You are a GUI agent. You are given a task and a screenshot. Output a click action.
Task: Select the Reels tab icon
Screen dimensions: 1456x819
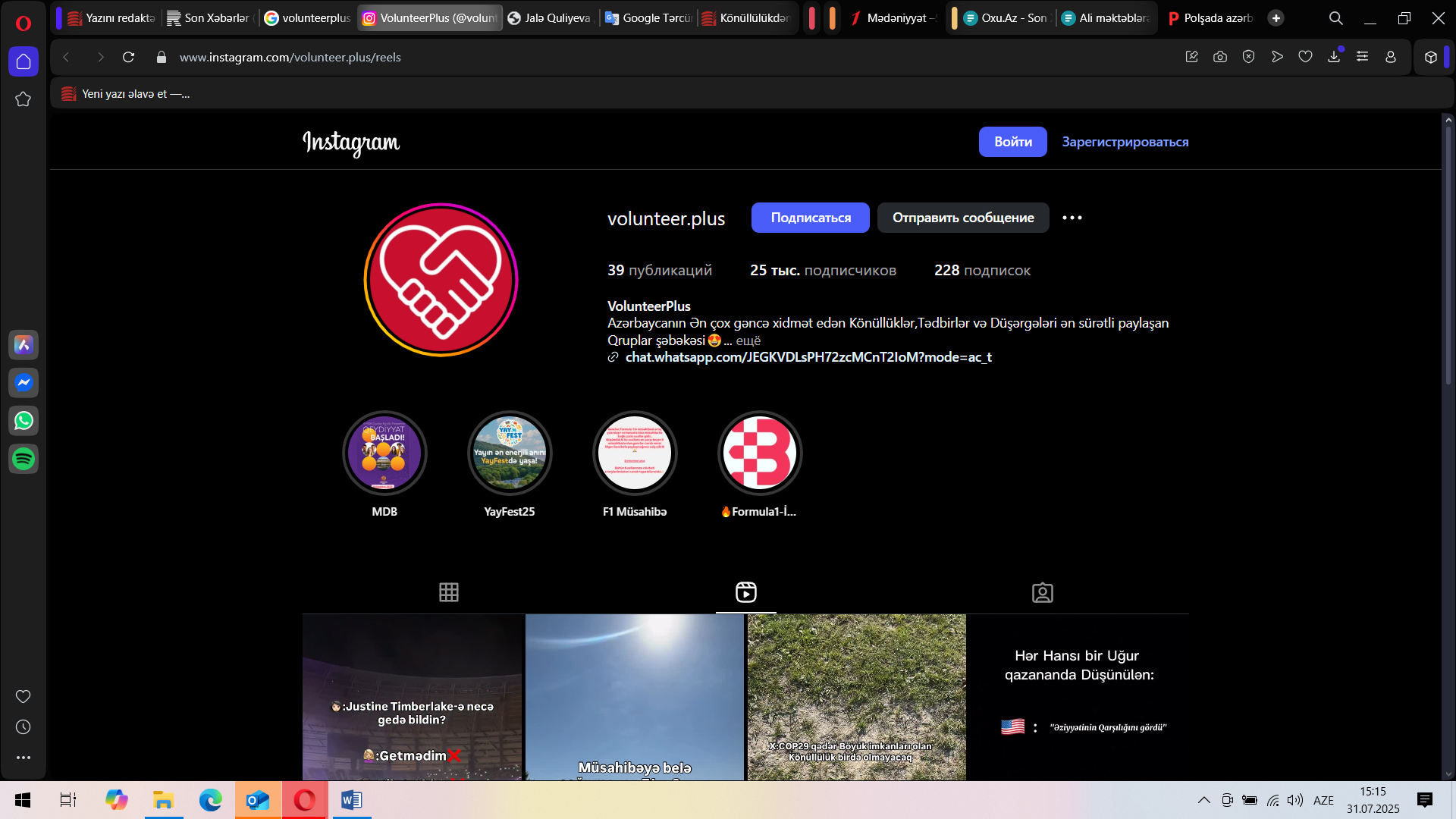point(746,592)
